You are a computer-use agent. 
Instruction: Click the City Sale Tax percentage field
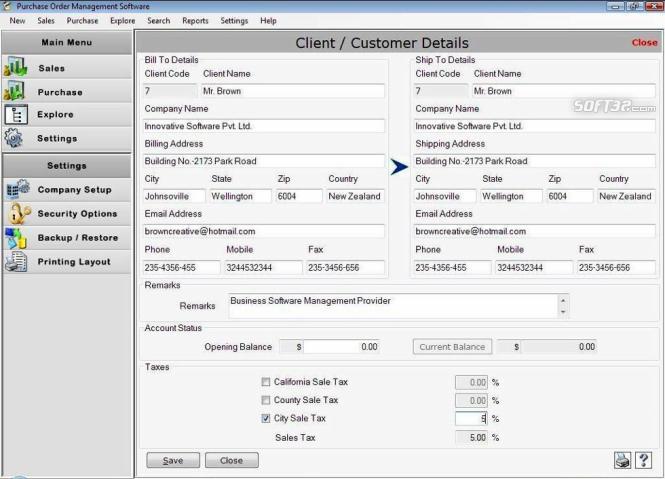471,419
